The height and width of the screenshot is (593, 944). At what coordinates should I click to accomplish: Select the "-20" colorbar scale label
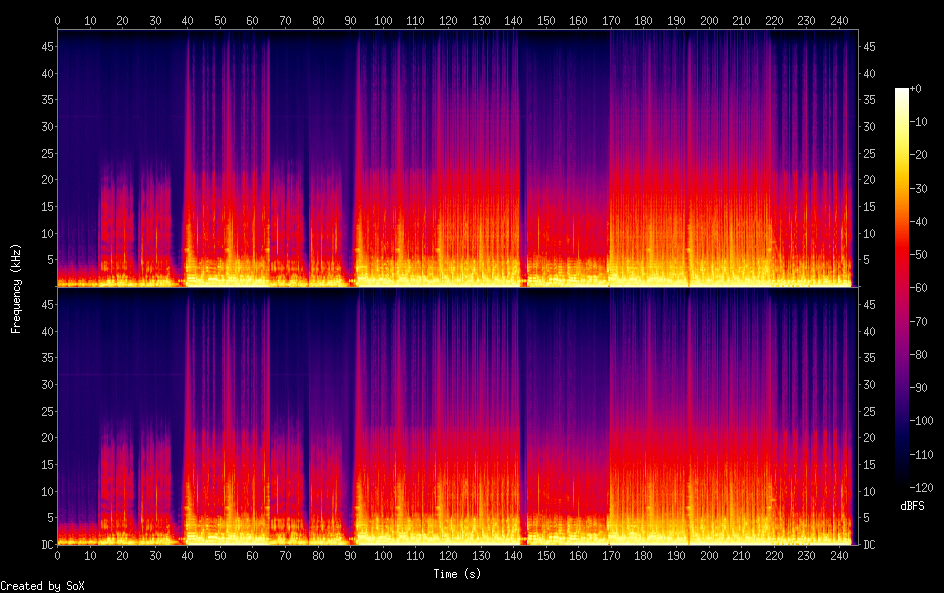tap(918, 155)
